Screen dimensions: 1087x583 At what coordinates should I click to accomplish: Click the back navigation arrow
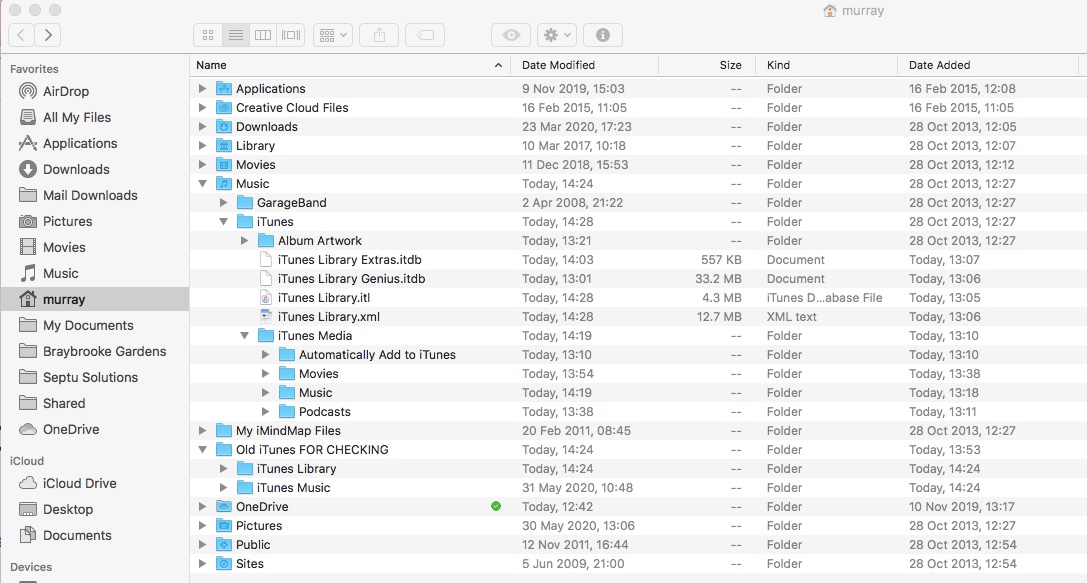pos(19,34)
